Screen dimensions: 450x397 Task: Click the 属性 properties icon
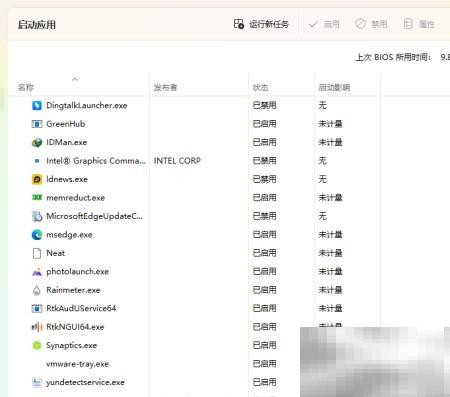point(408,24)
